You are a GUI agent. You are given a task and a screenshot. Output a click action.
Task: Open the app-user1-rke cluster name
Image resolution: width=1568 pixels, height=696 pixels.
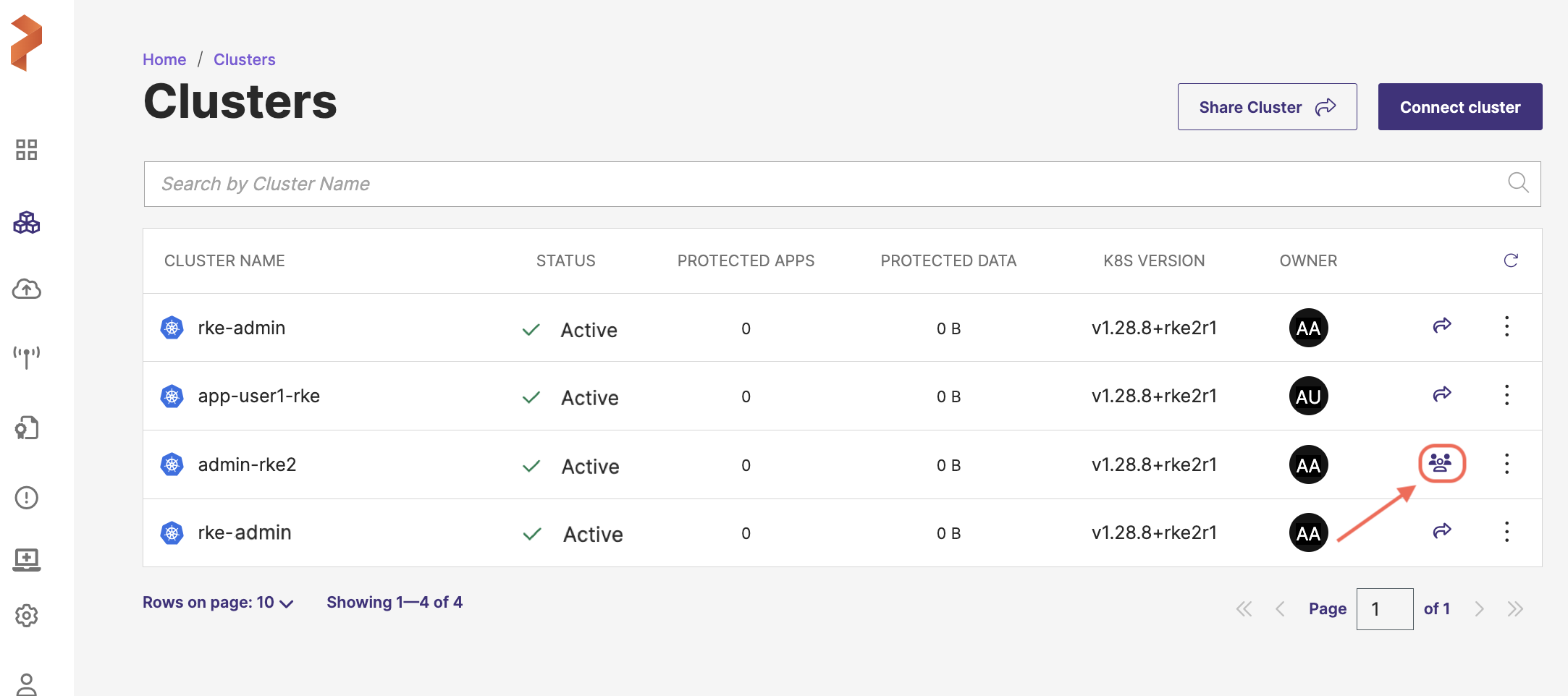[x=258, y=396]
